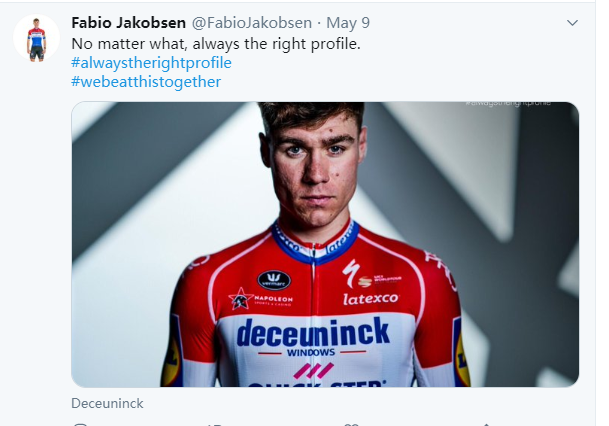Expand the tweet options chevron menu
This screenshot has width=609, height=426.
click(x=572, y=22)
